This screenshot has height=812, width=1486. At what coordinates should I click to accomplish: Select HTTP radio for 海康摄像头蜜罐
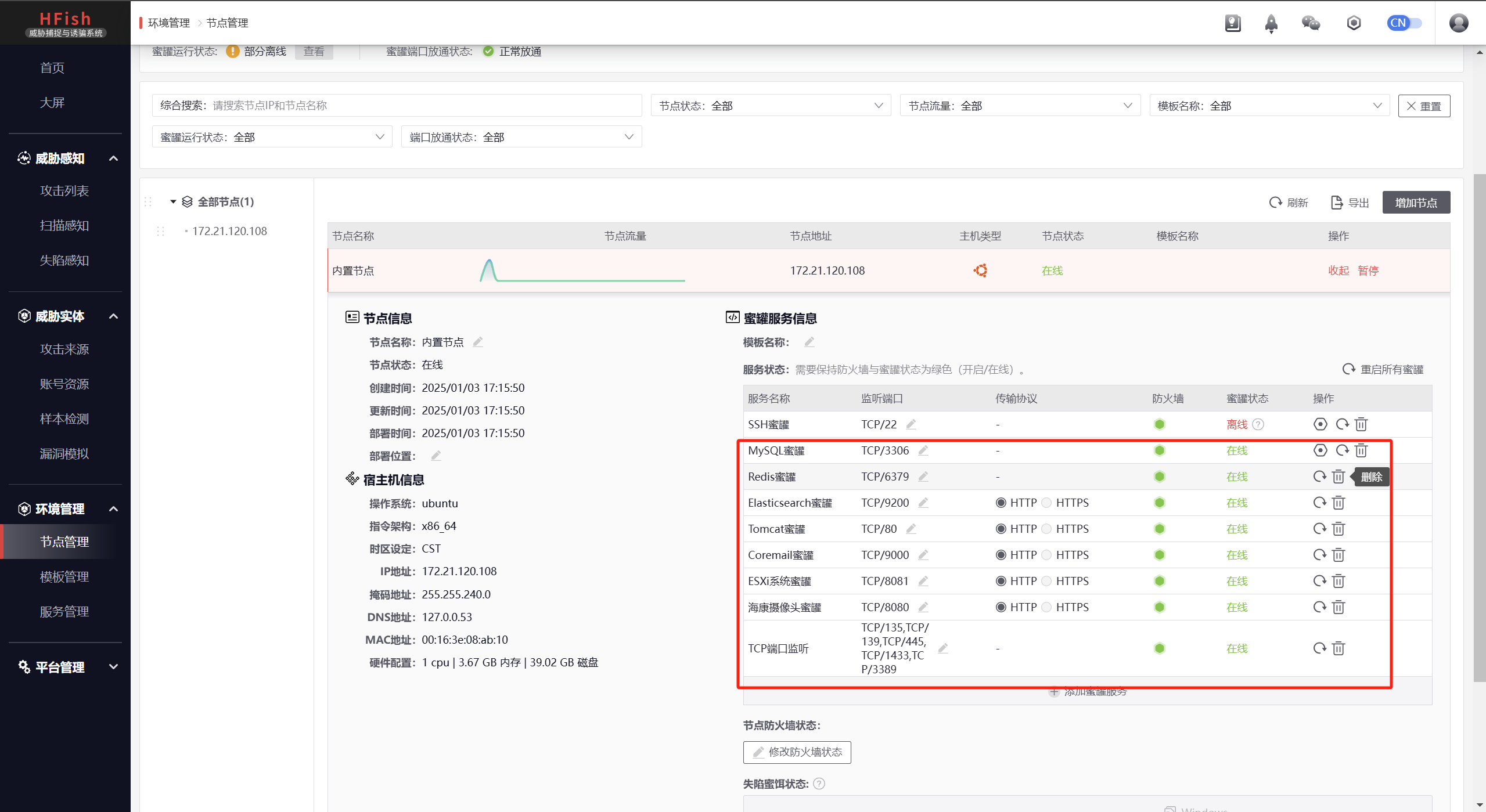coord(1001,607)
